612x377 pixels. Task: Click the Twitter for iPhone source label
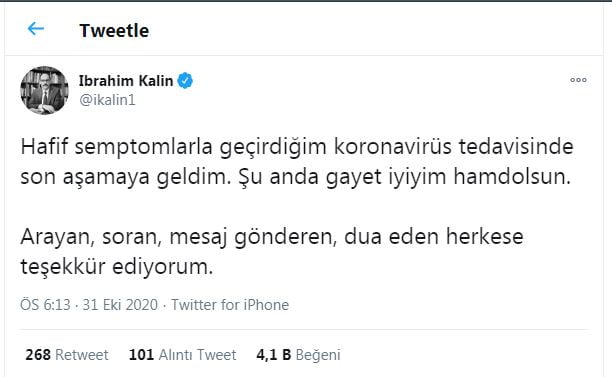pyautogui.click(x=230, y=305)
